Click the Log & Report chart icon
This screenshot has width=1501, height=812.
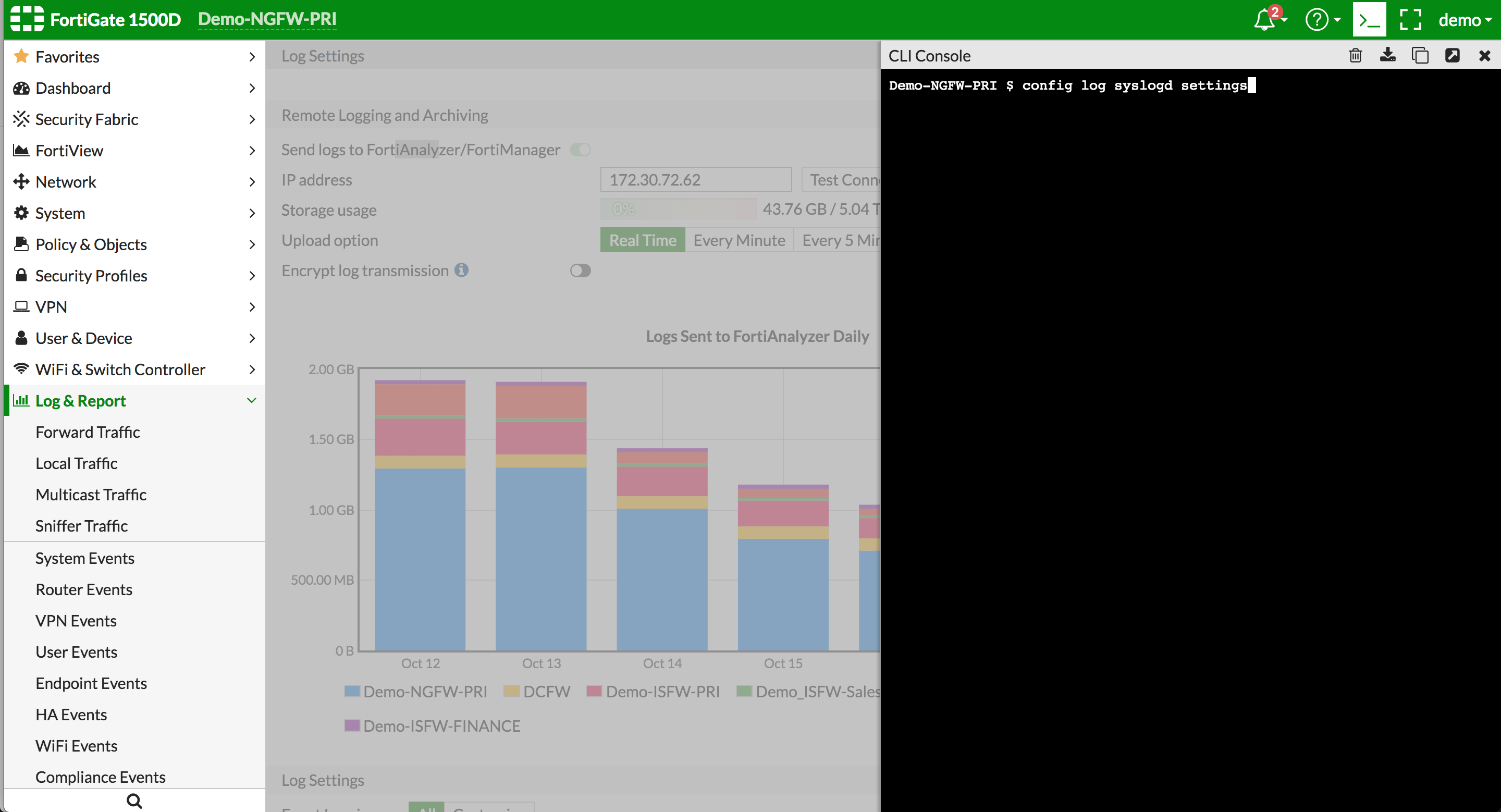point(21,400)
